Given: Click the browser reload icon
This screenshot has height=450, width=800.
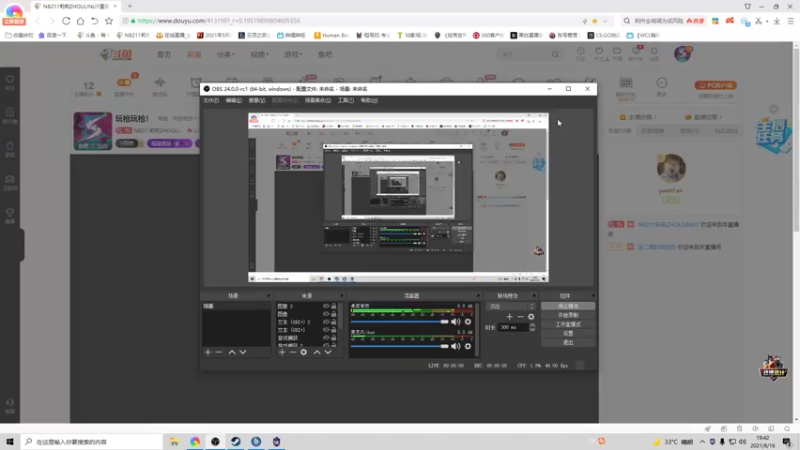Looking at the screenshot, I should coord(66,21).
